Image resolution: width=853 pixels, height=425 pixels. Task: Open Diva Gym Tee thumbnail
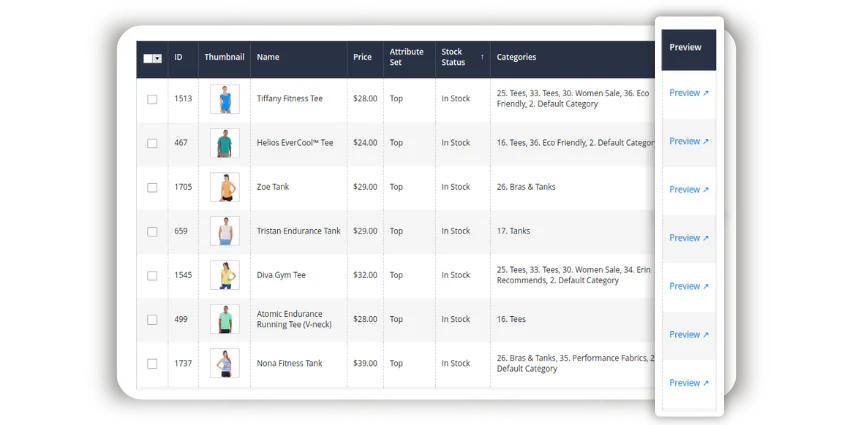click(225, 275)
